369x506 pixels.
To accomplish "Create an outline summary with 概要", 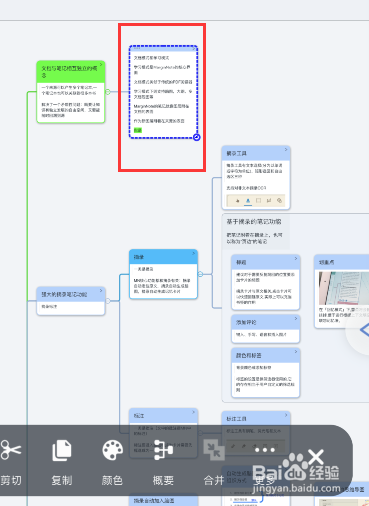I will pyautogui.click(x=163, y=463).
